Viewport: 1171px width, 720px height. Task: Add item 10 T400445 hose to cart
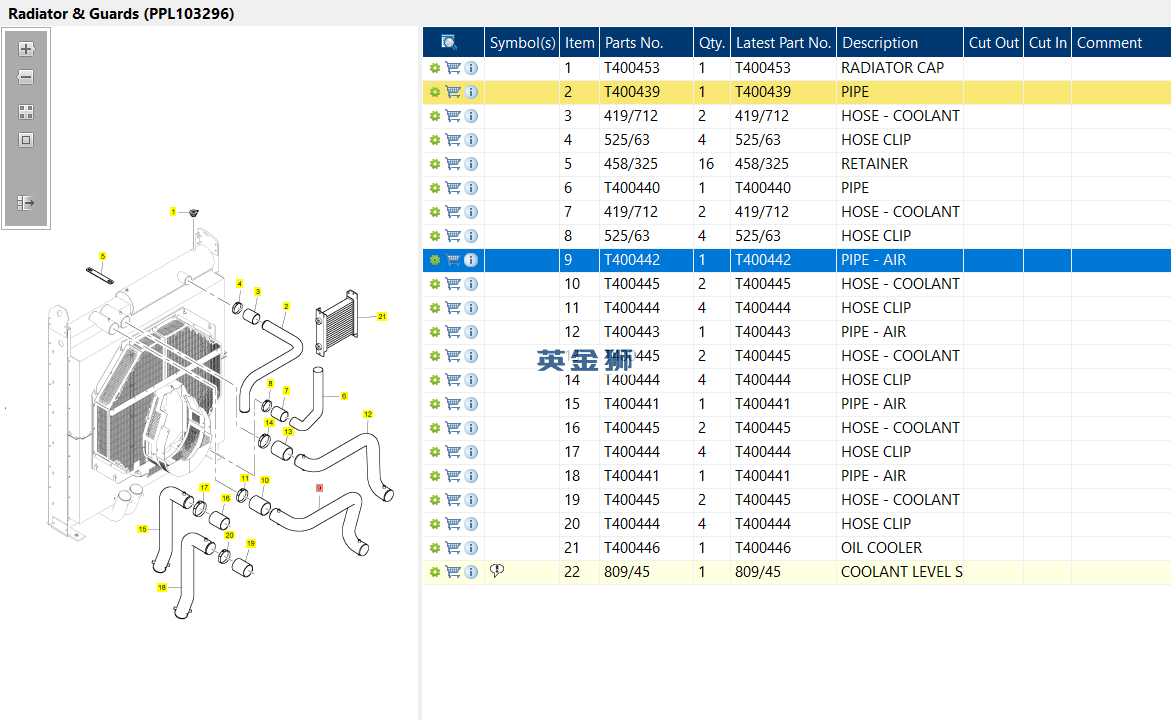click(x=453, y=284)
